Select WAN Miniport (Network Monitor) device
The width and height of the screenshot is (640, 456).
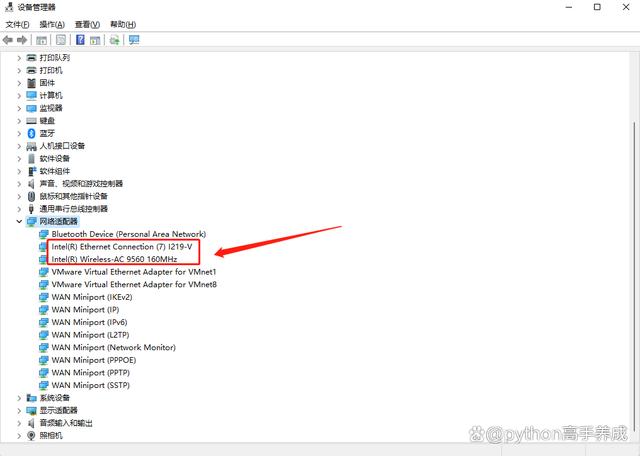coord(113,347)
